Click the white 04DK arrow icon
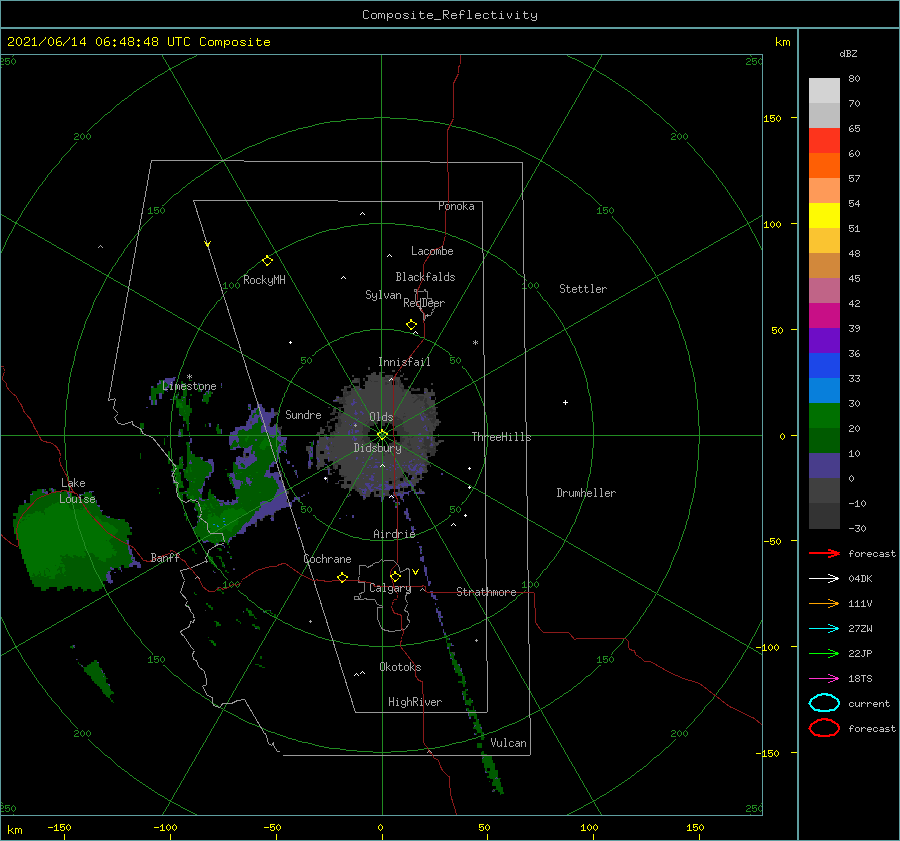Viewport: 900px width, 841px height. [824, 578]
